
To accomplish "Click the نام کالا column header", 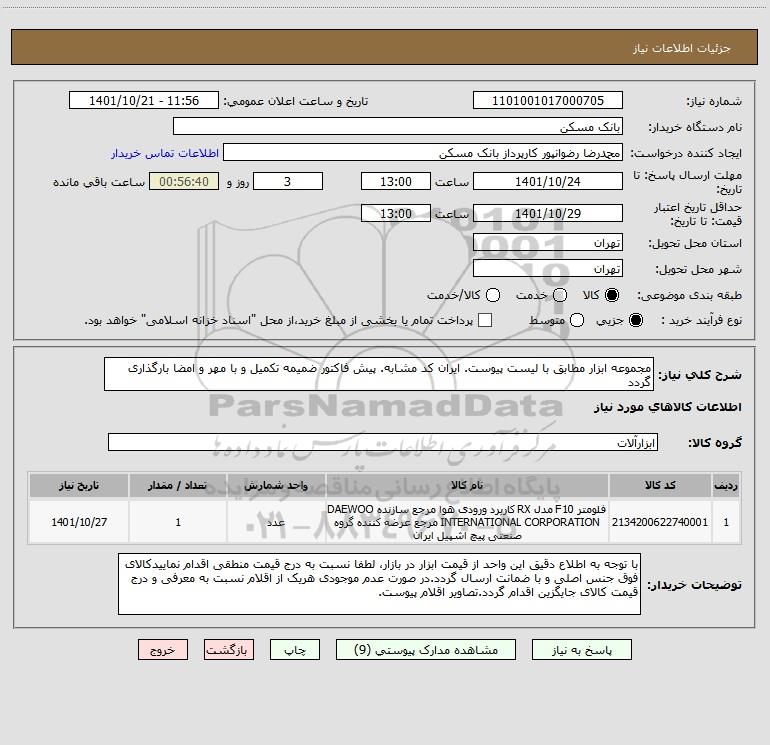I will pos(467,485).
